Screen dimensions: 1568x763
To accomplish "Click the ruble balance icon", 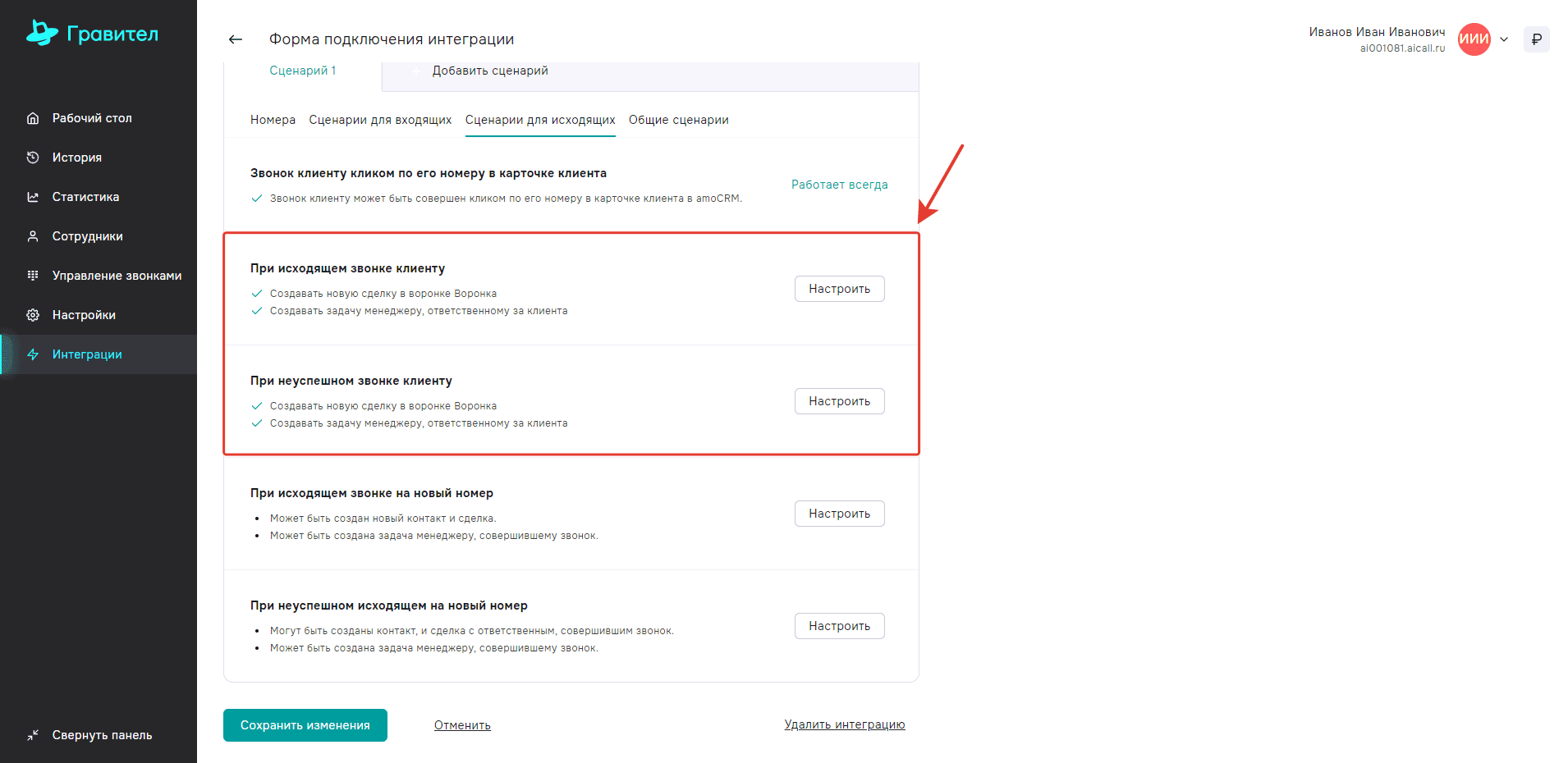I will click(1536, 39).
